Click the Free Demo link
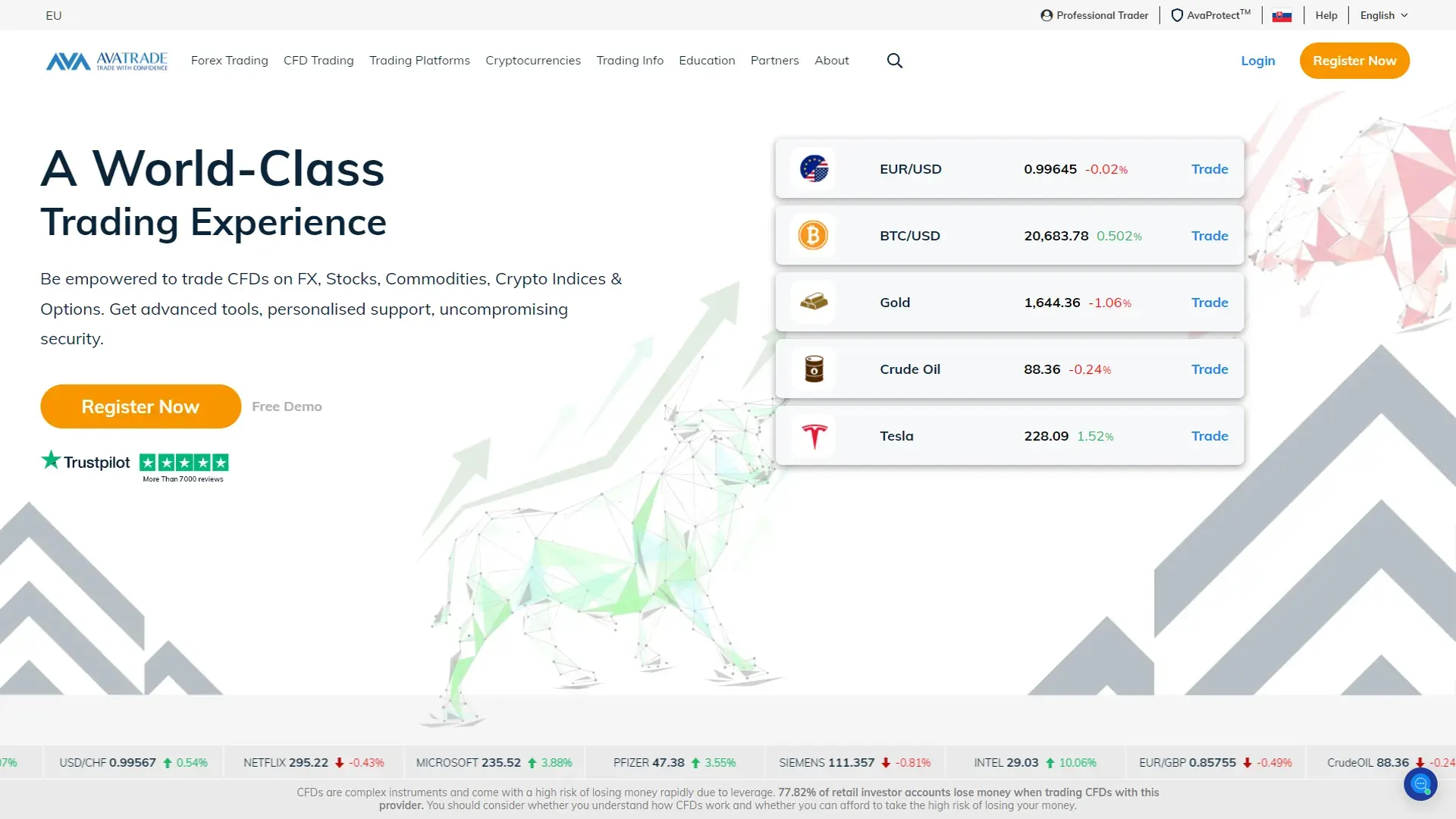 pyautogui.click(x=287, y=406)
